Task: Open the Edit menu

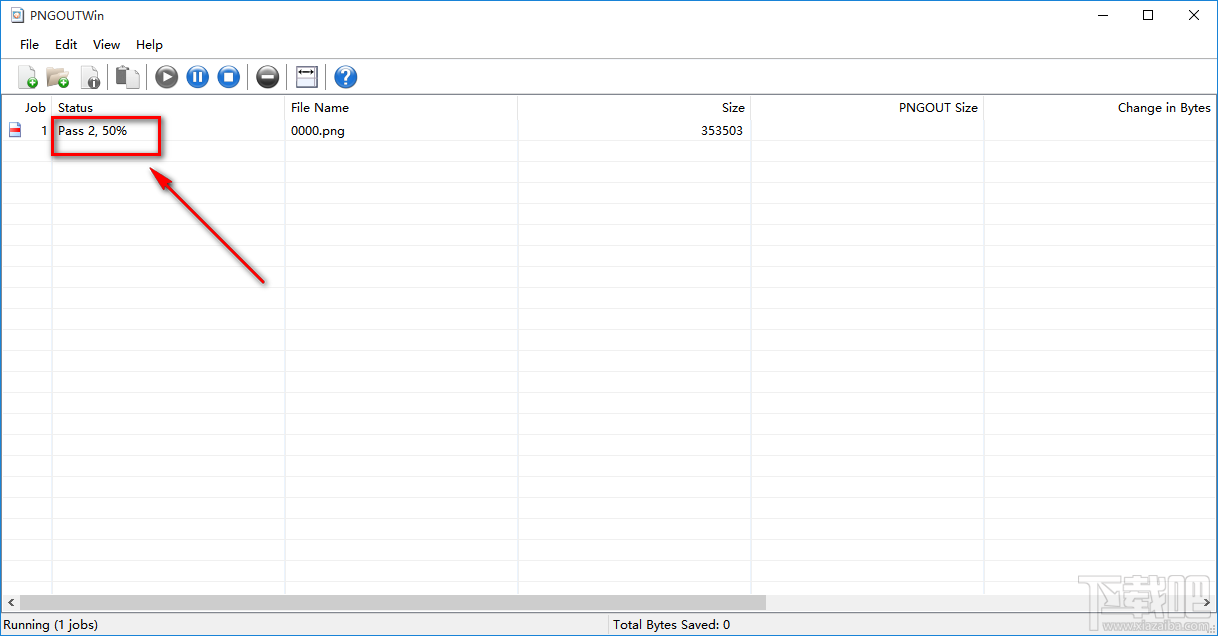Action: [x=66, y=45]
